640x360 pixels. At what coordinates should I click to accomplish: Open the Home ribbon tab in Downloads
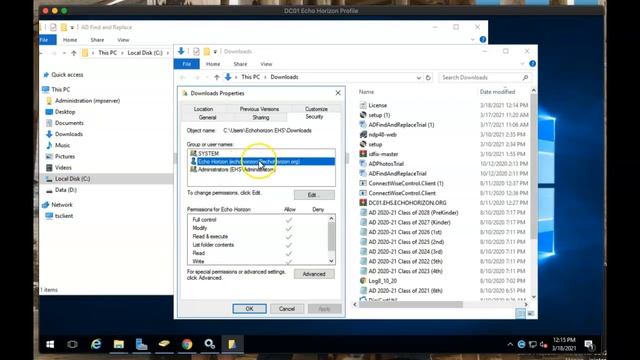click(x=213, y=64)
